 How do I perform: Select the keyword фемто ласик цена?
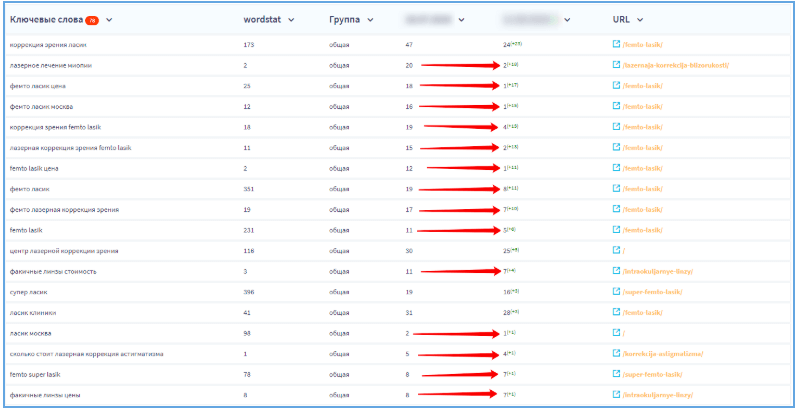[39, 86]
